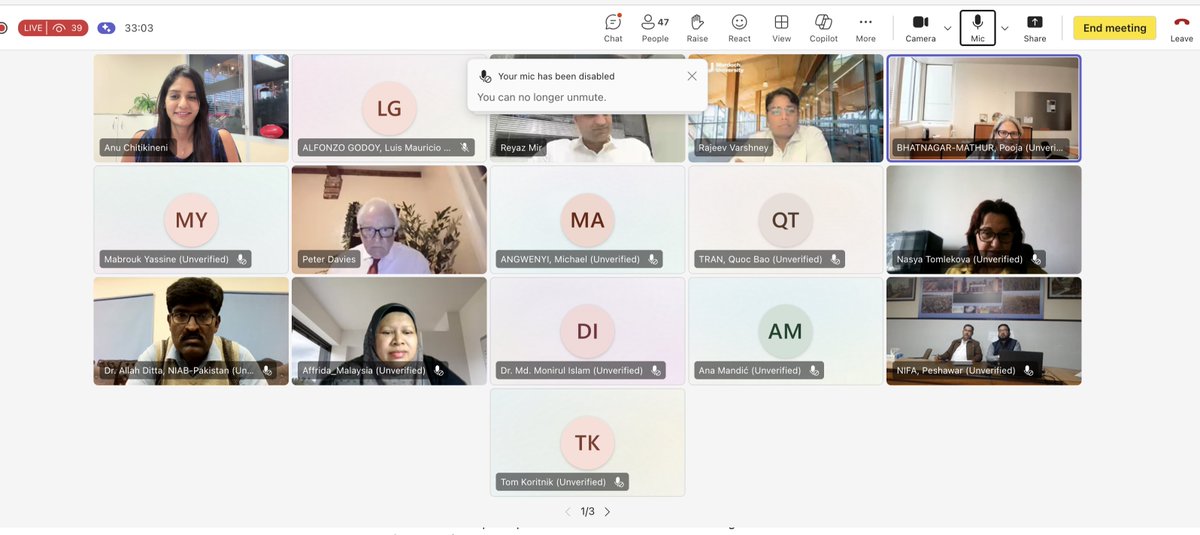Go to previous page of participants
The height and width of the screenshot is (535, 1200).
(568, 512)
